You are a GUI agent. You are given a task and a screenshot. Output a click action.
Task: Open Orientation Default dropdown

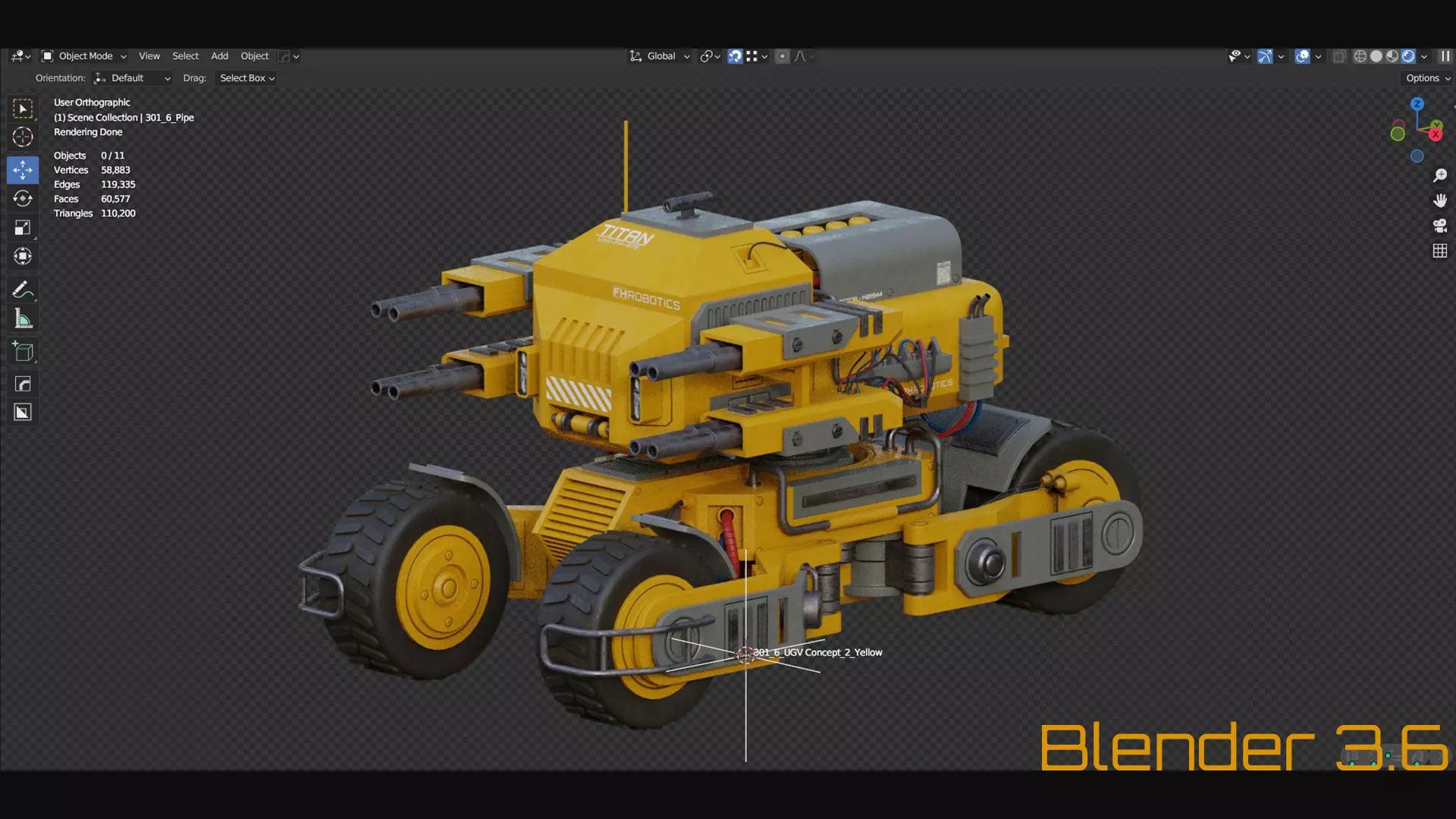click(132, 78)
